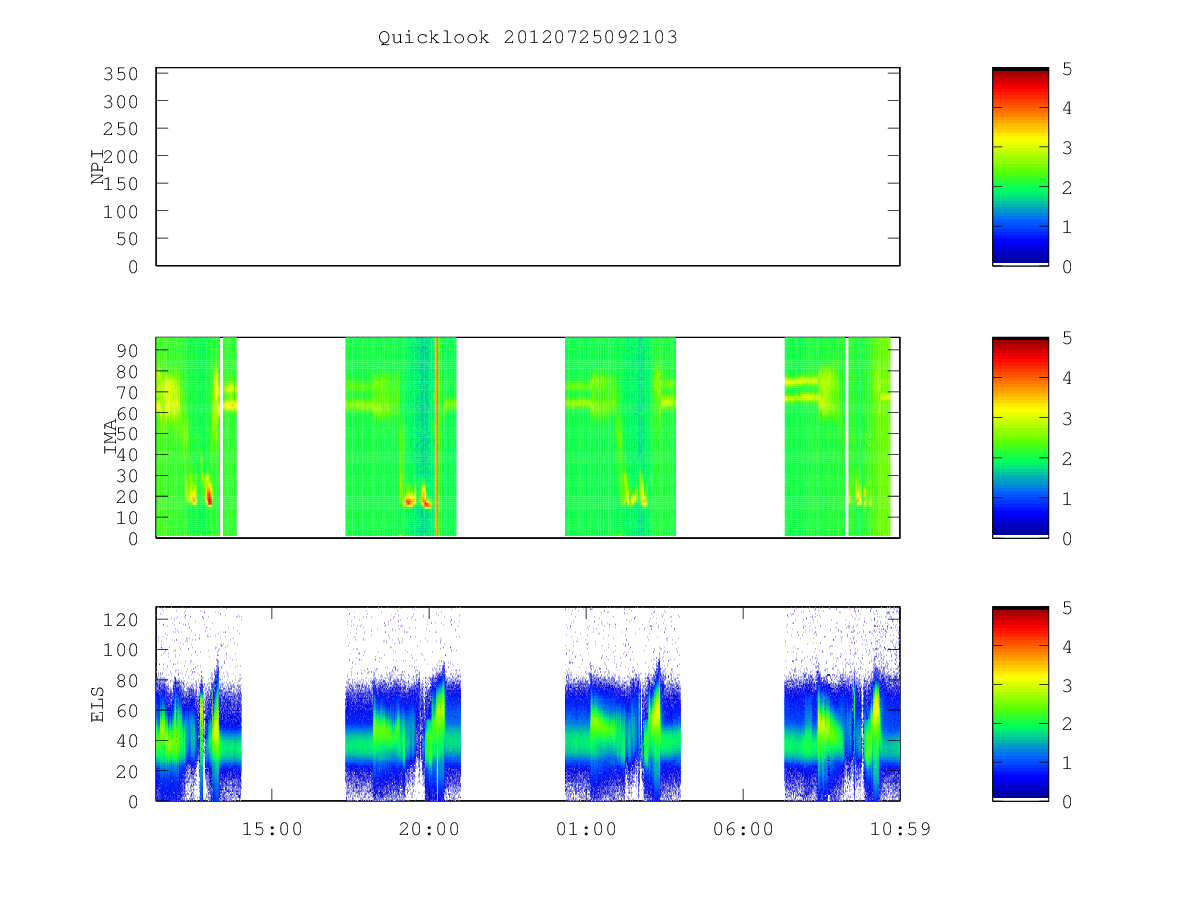The height and width of the screenshot is (900, 1200).
Task: Click the 150 tick on the NPI axis
Action: [x=122, y=184]
